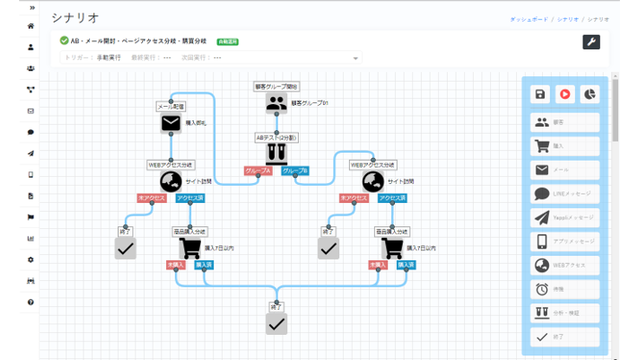Add a 終了 checkmark node from the palette

click(565, 337)
